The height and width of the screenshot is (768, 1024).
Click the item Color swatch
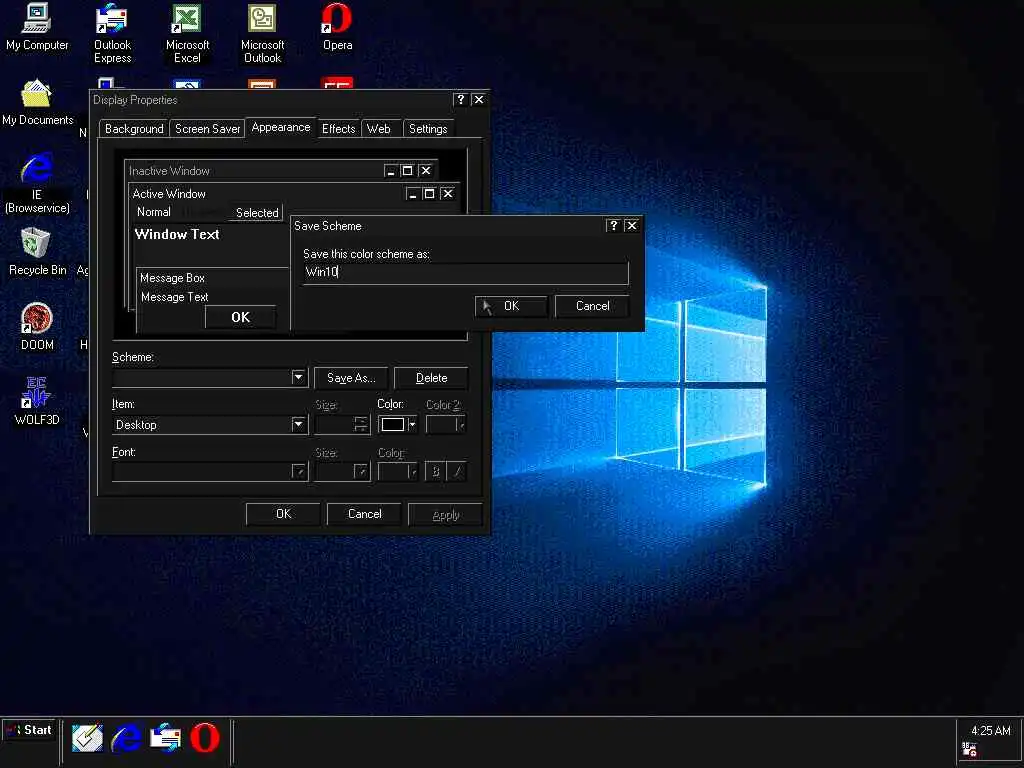click(392, 424)
